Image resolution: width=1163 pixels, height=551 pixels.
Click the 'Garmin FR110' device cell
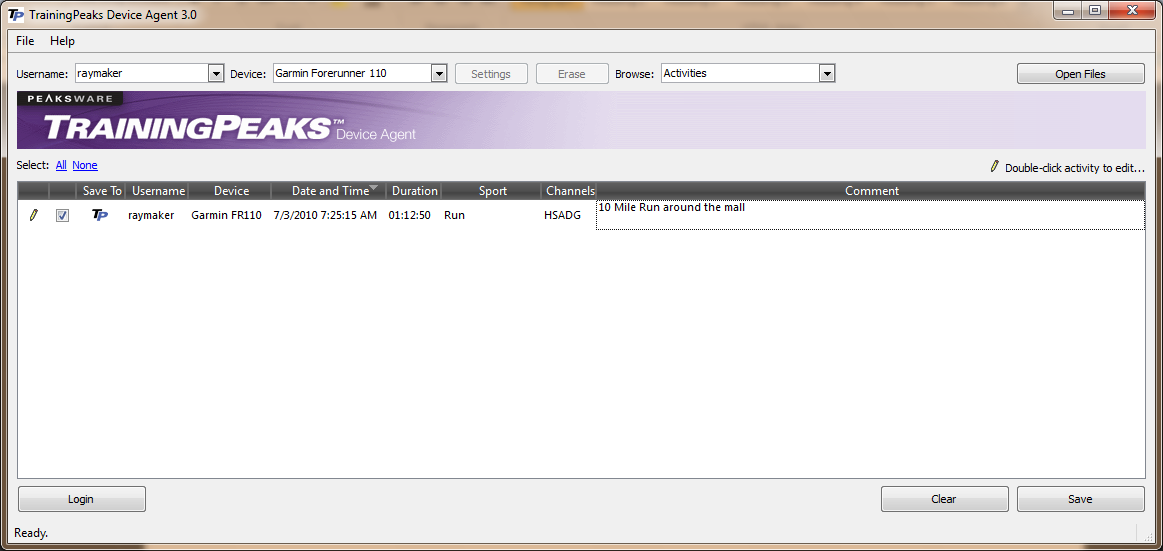226,215
